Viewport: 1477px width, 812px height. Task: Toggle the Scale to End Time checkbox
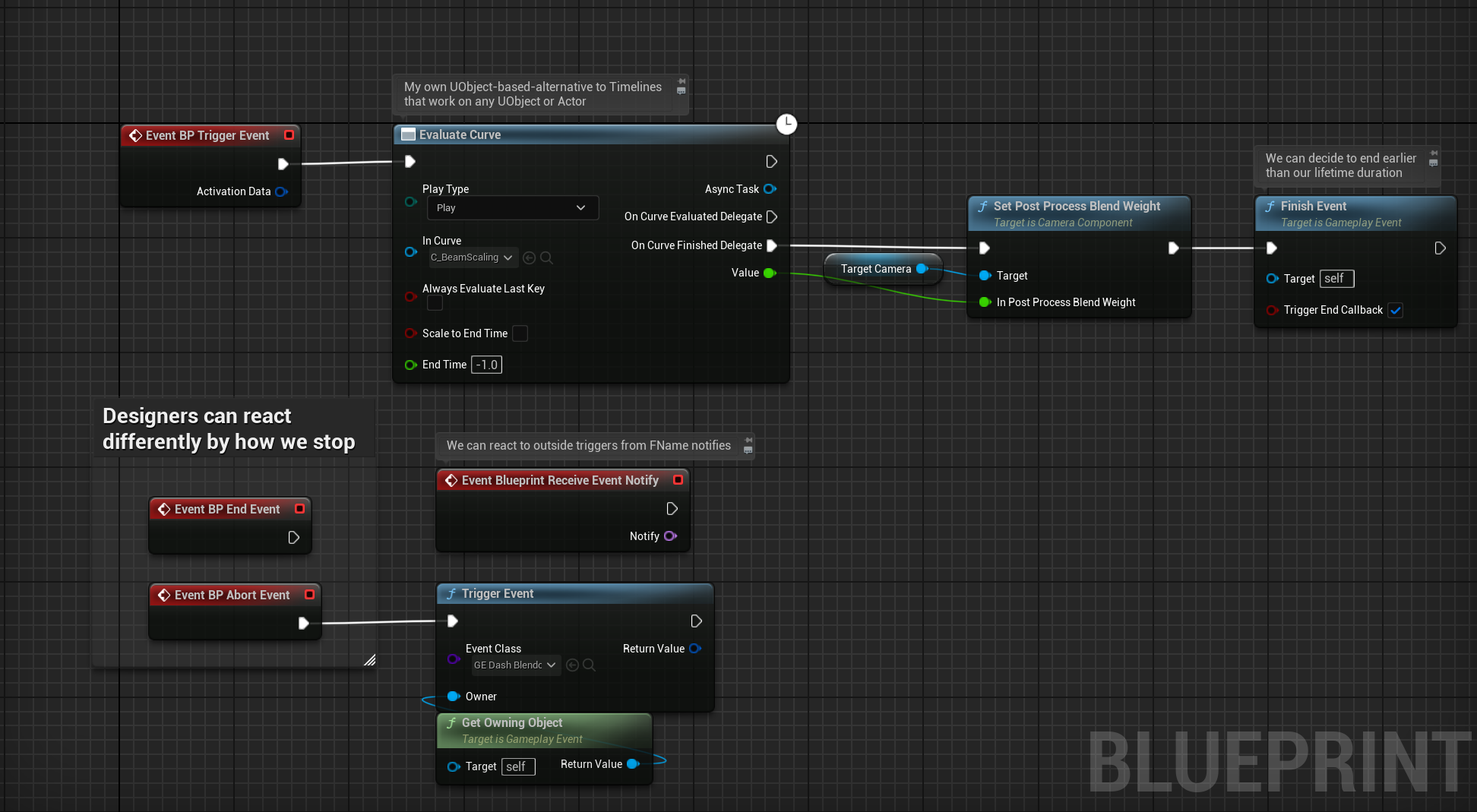(x=520, y=333)
